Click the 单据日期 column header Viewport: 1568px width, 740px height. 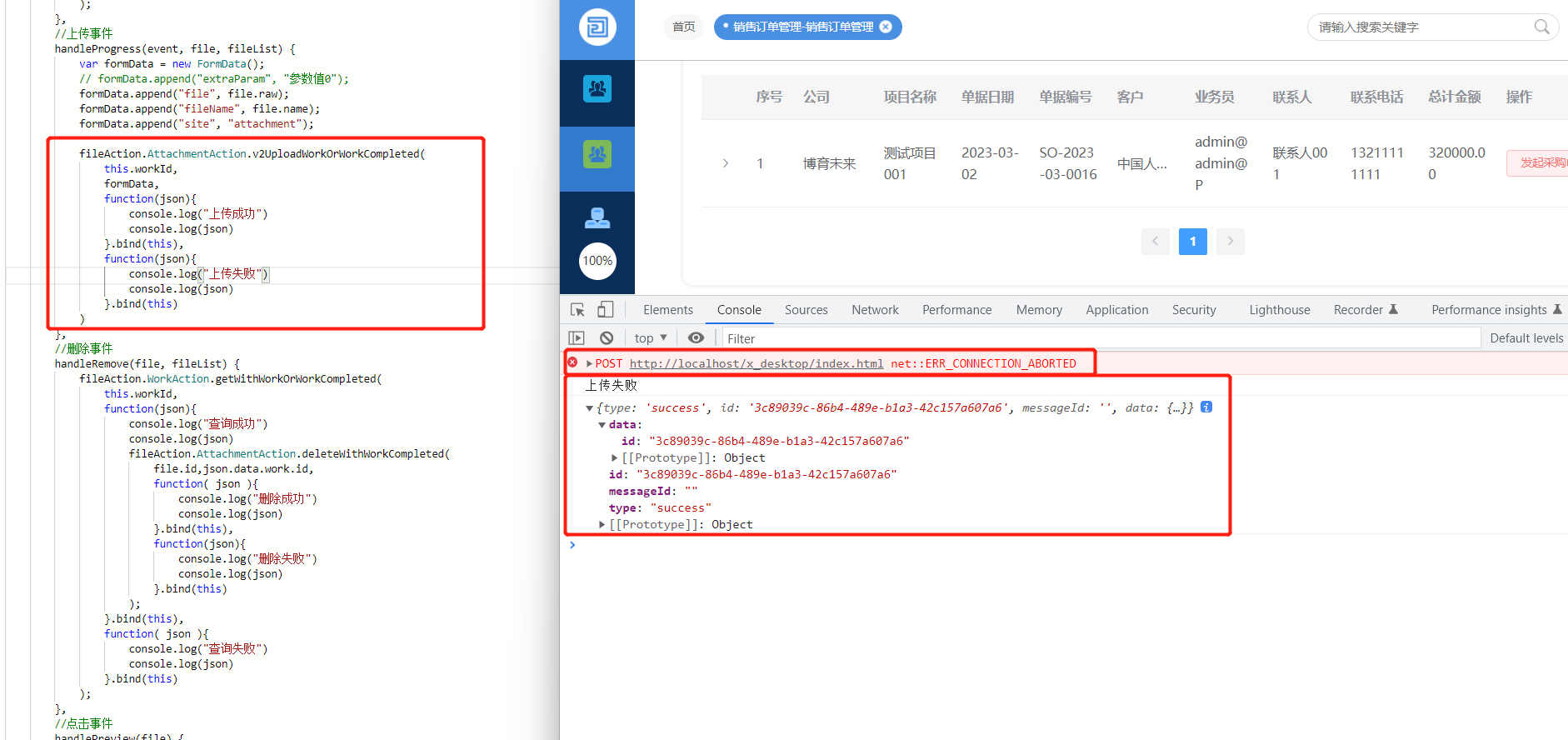(987, 97)
